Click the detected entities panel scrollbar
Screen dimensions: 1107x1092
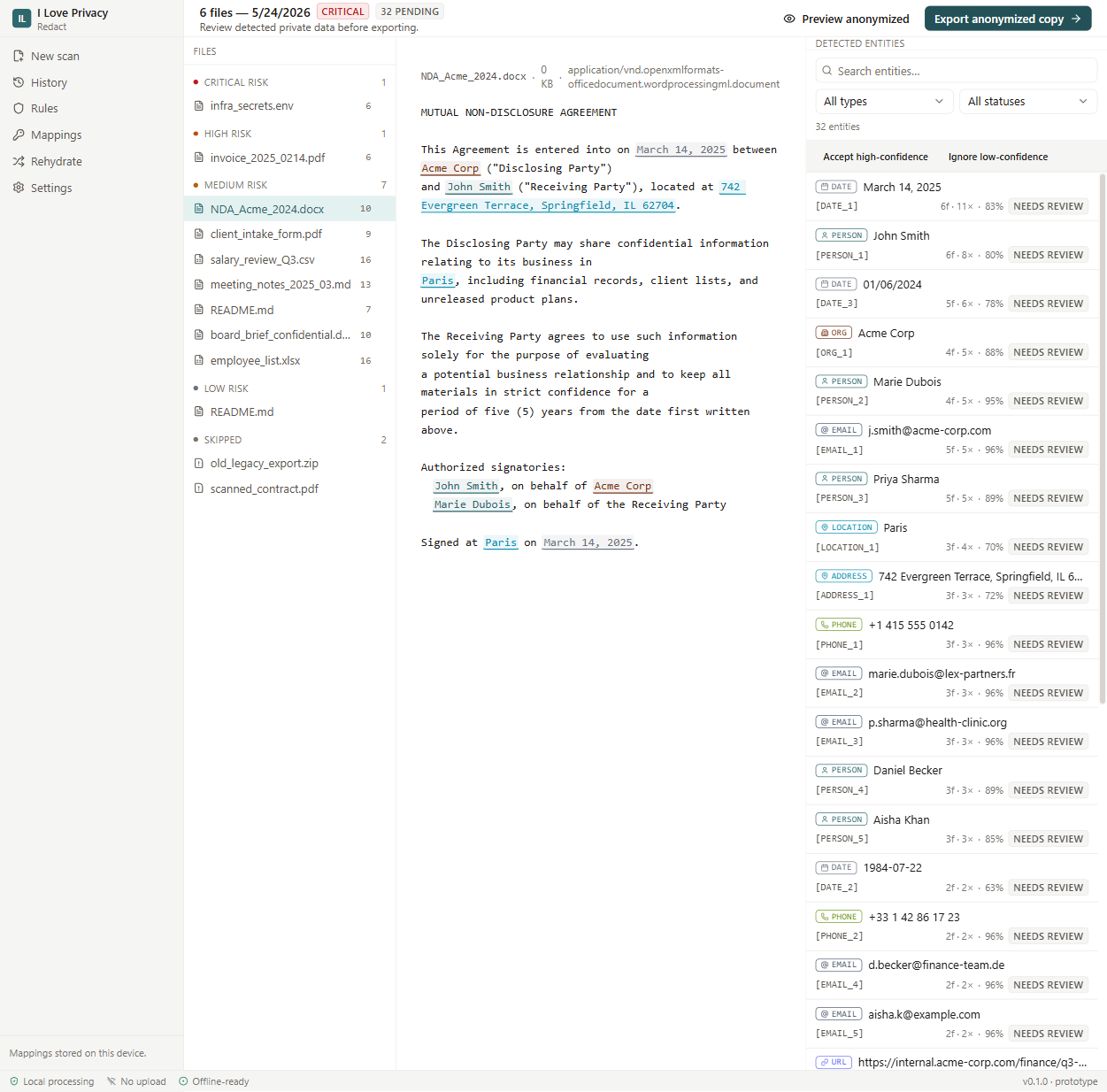tap(1103, 438)
